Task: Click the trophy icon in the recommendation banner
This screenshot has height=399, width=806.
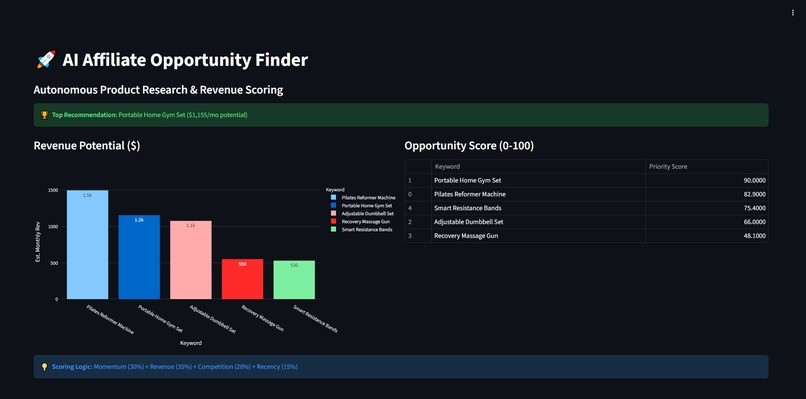Action: (44, 115)
